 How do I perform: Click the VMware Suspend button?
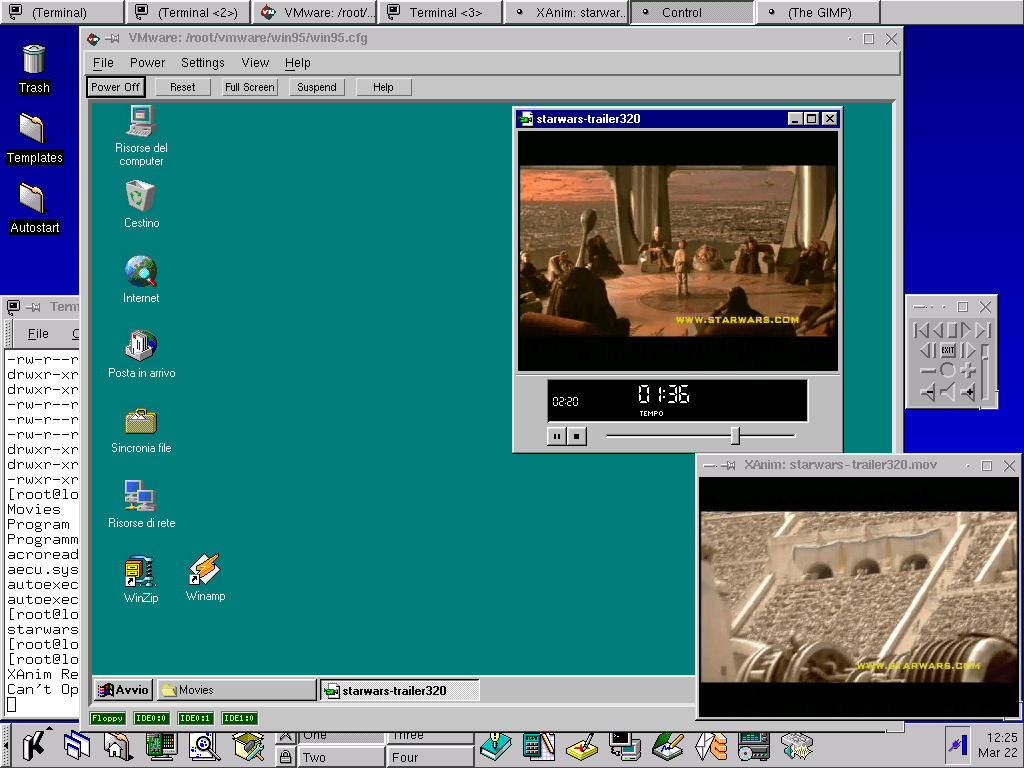(317, 87)
